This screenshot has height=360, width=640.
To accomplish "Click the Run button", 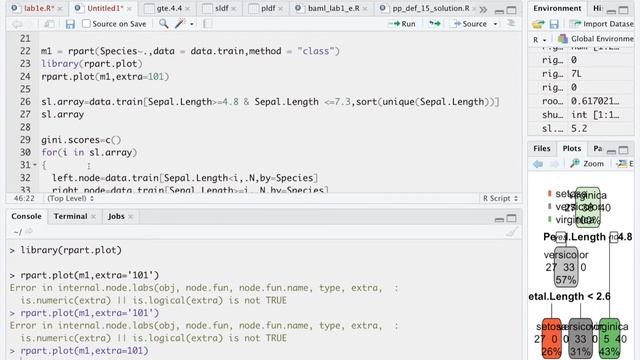I will pyautogui.click(x=402, y=24).
